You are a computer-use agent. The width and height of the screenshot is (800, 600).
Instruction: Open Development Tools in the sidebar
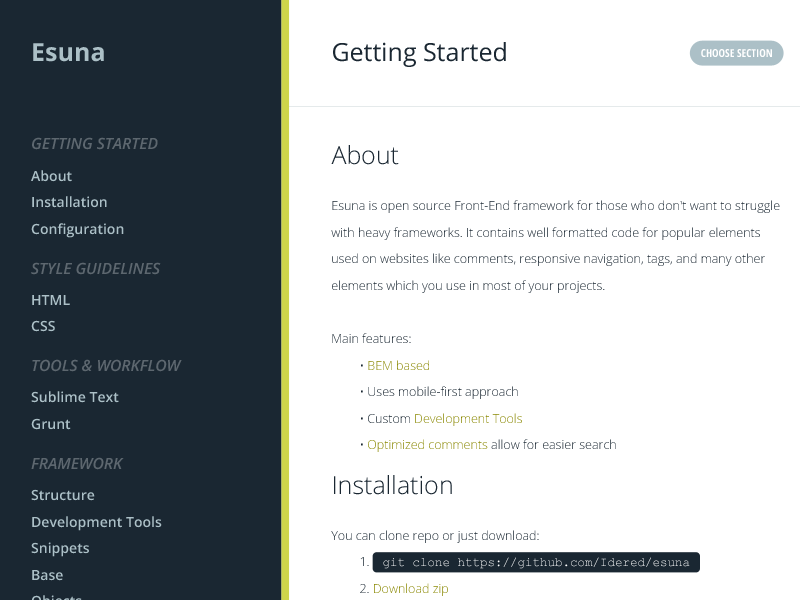click(96, 521)
